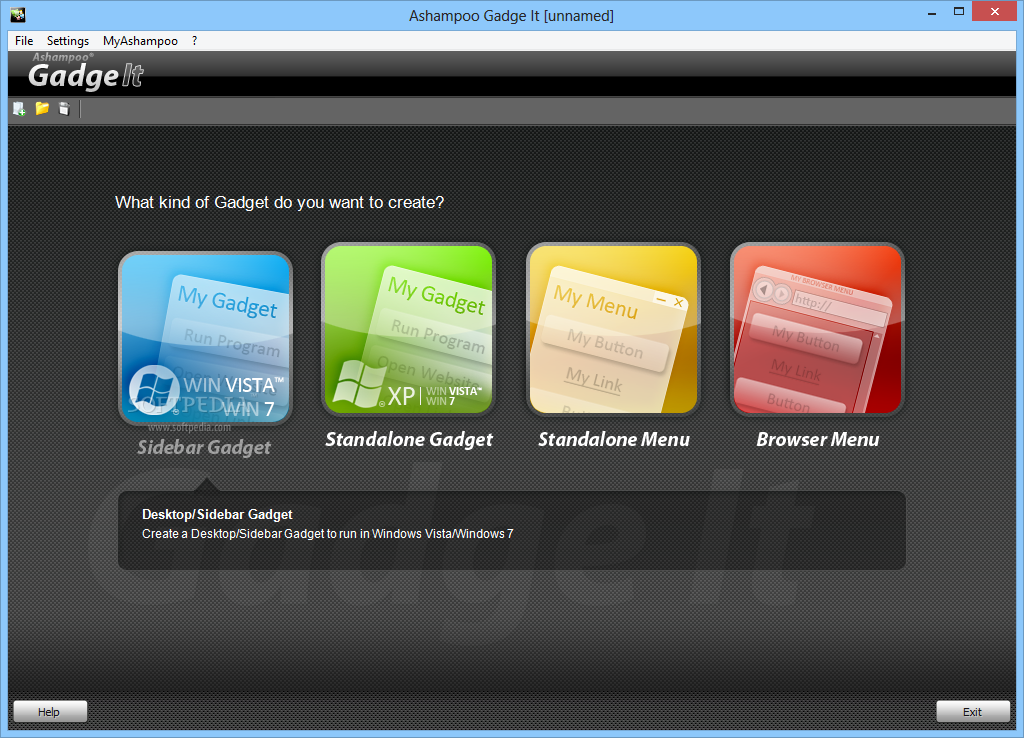Viewport: 1024px width, 738px height.
Task: Click the Browser Menu label
Action: (818, 440)
